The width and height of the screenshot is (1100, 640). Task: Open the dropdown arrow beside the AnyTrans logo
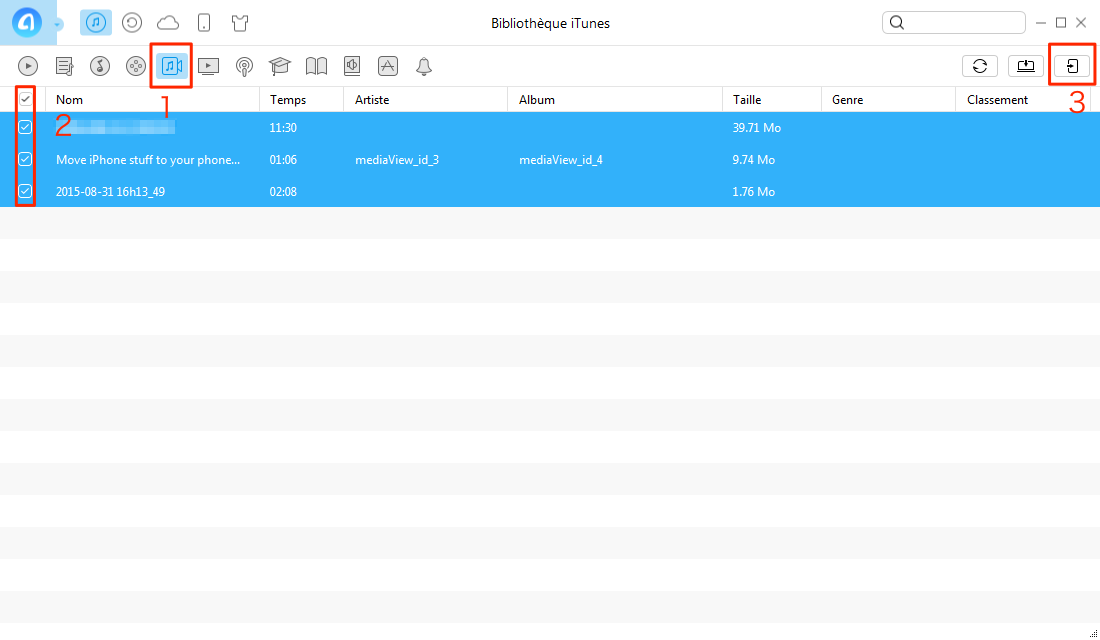(x=58, y=25)
